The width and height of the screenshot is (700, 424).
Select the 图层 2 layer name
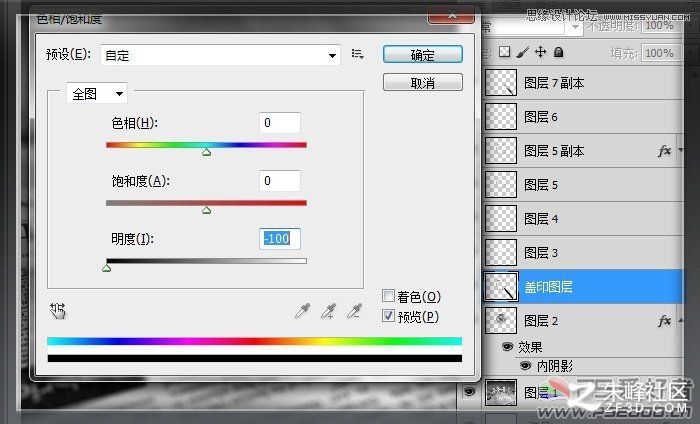[x=541, y=320]
